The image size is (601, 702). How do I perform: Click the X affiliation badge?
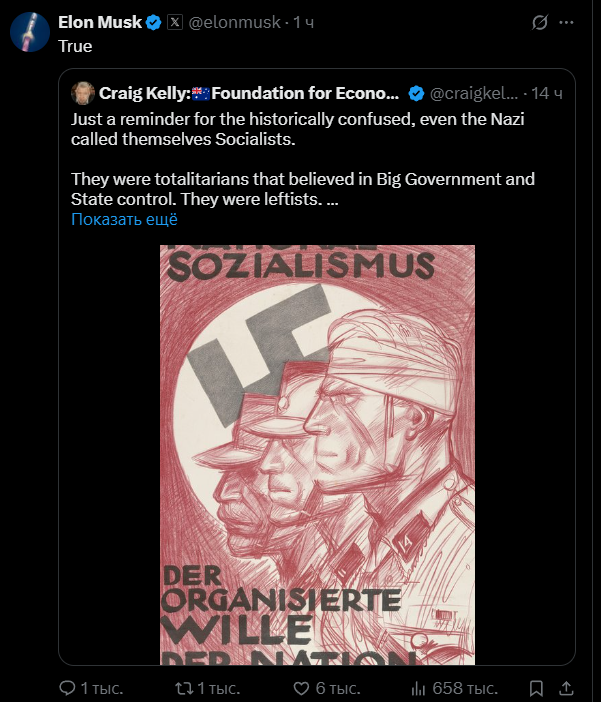(174, 22)
